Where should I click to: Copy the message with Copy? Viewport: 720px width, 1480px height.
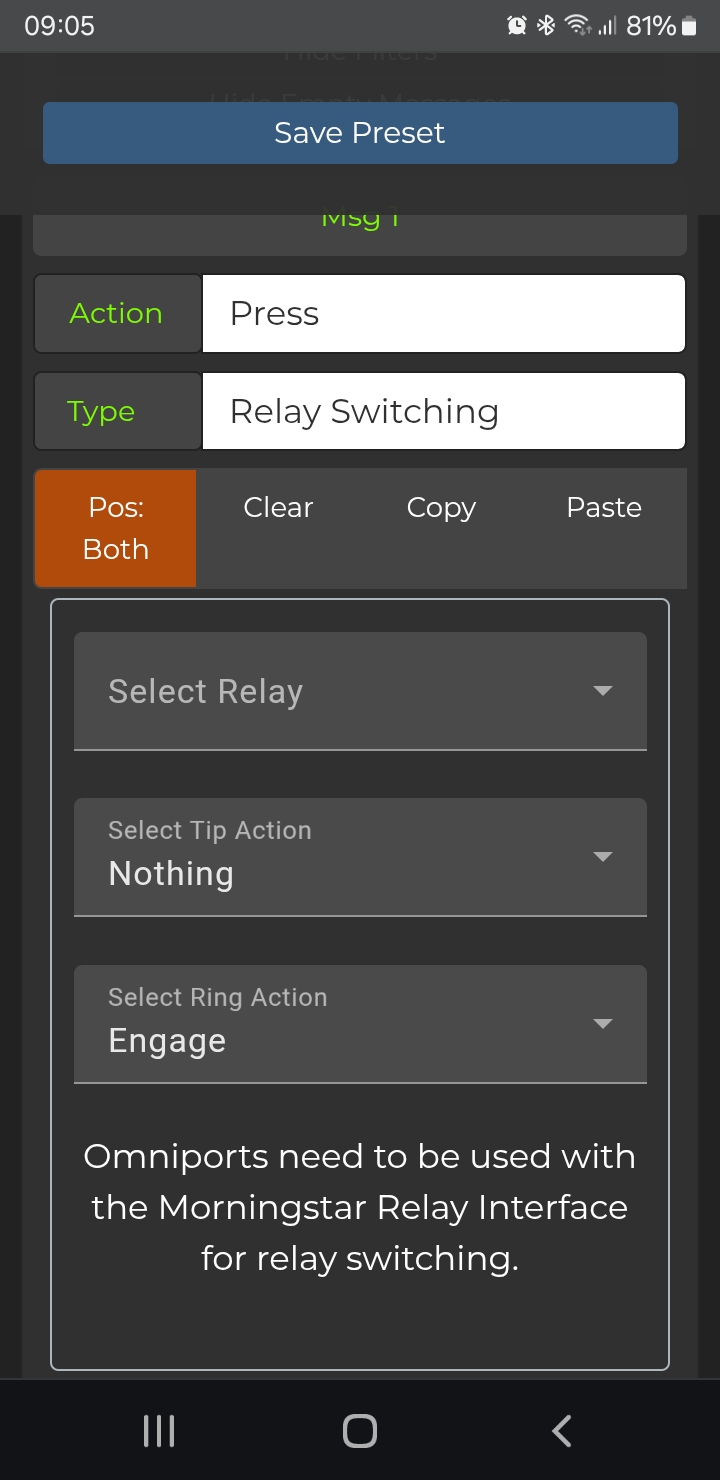[441, 508]
